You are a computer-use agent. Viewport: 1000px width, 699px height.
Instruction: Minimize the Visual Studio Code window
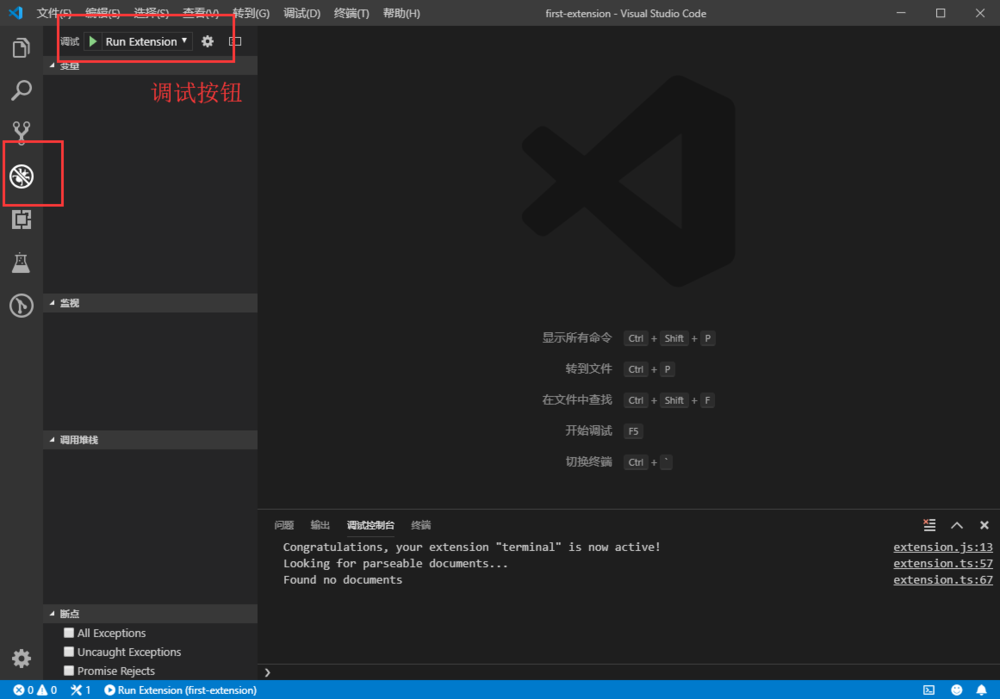click(901, 13)
